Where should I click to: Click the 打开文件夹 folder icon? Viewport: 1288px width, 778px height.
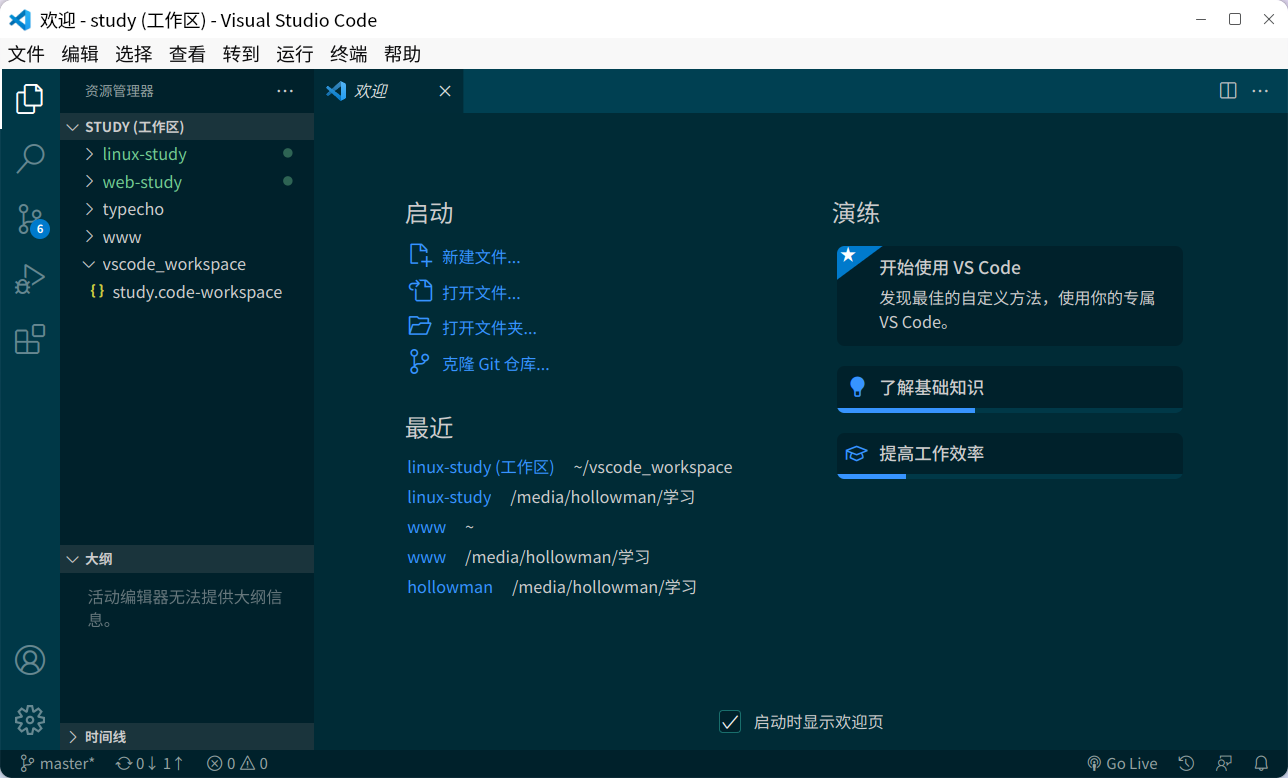419,327
